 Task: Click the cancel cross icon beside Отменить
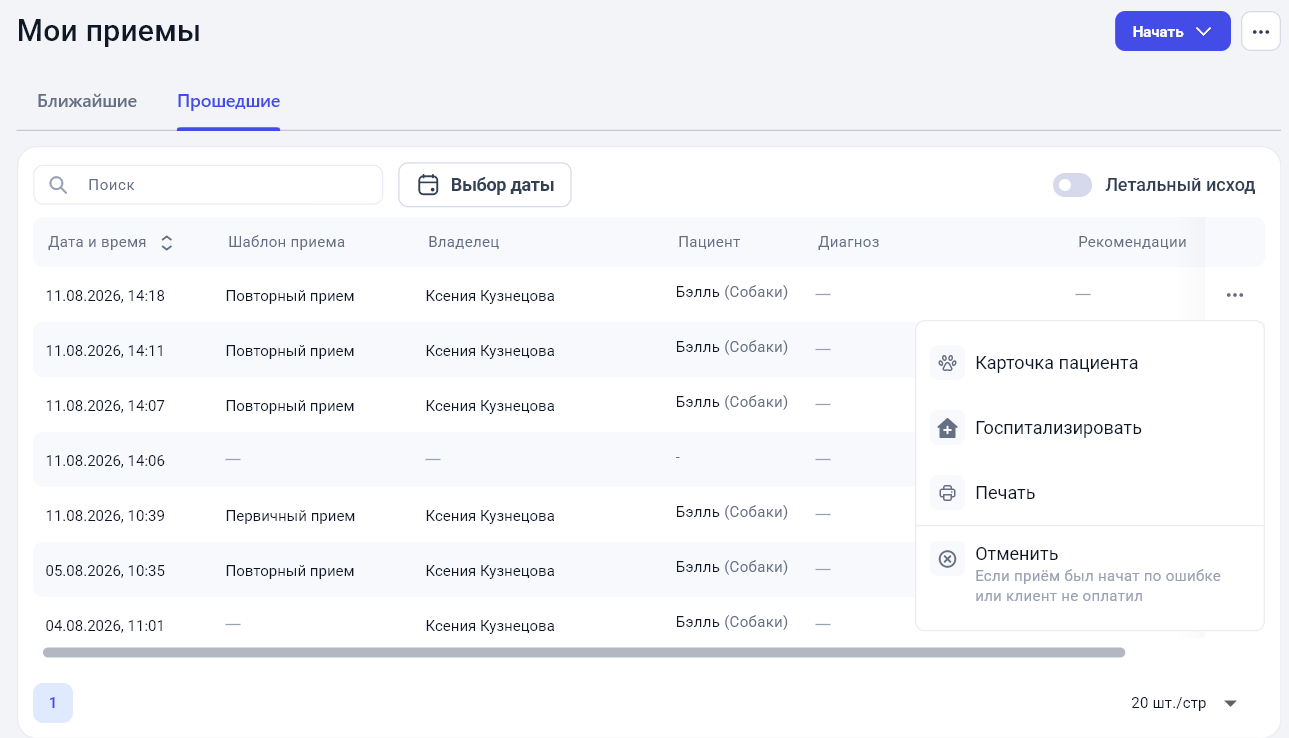tap(947, 558)
